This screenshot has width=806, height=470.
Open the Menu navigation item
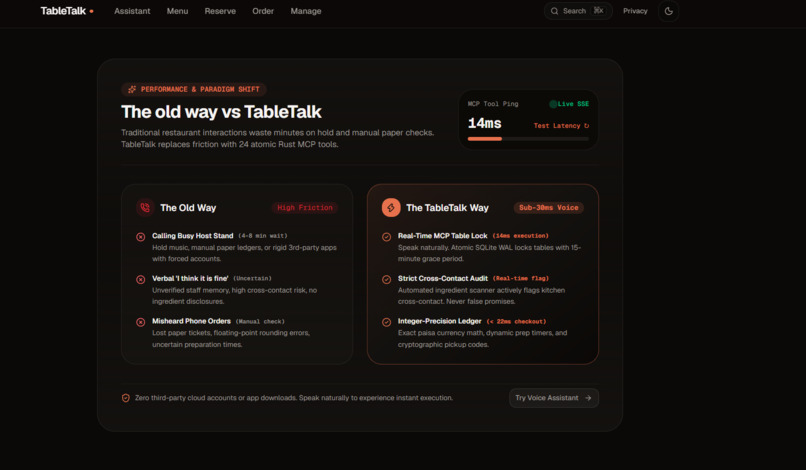(177, 11)
